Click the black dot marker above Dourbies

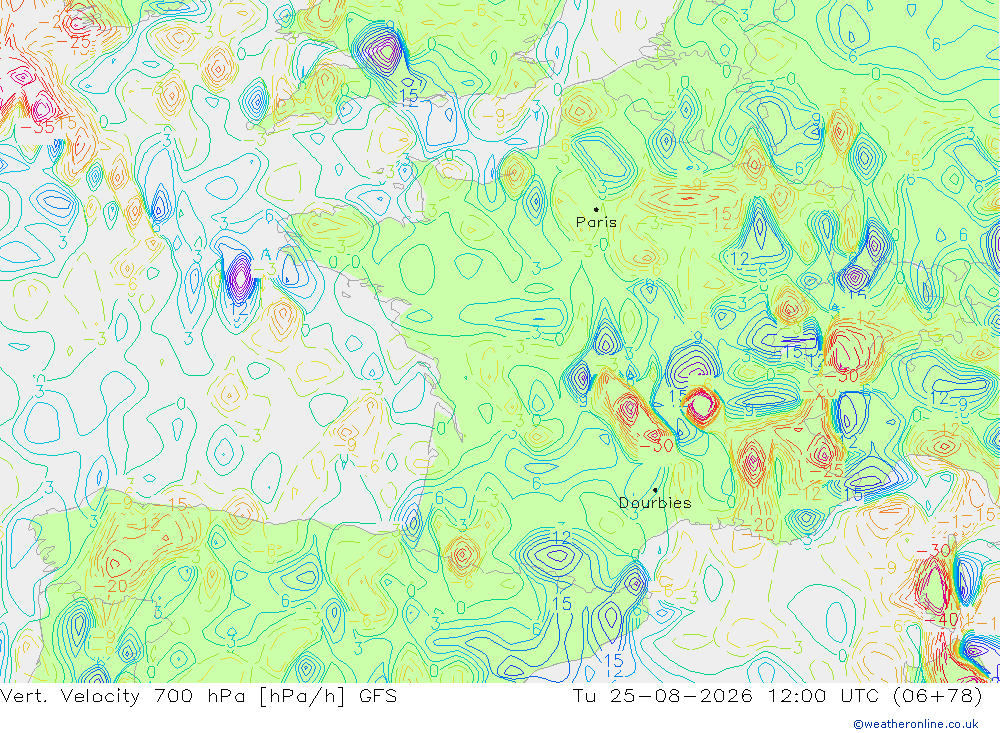click(x=656, y=491)
